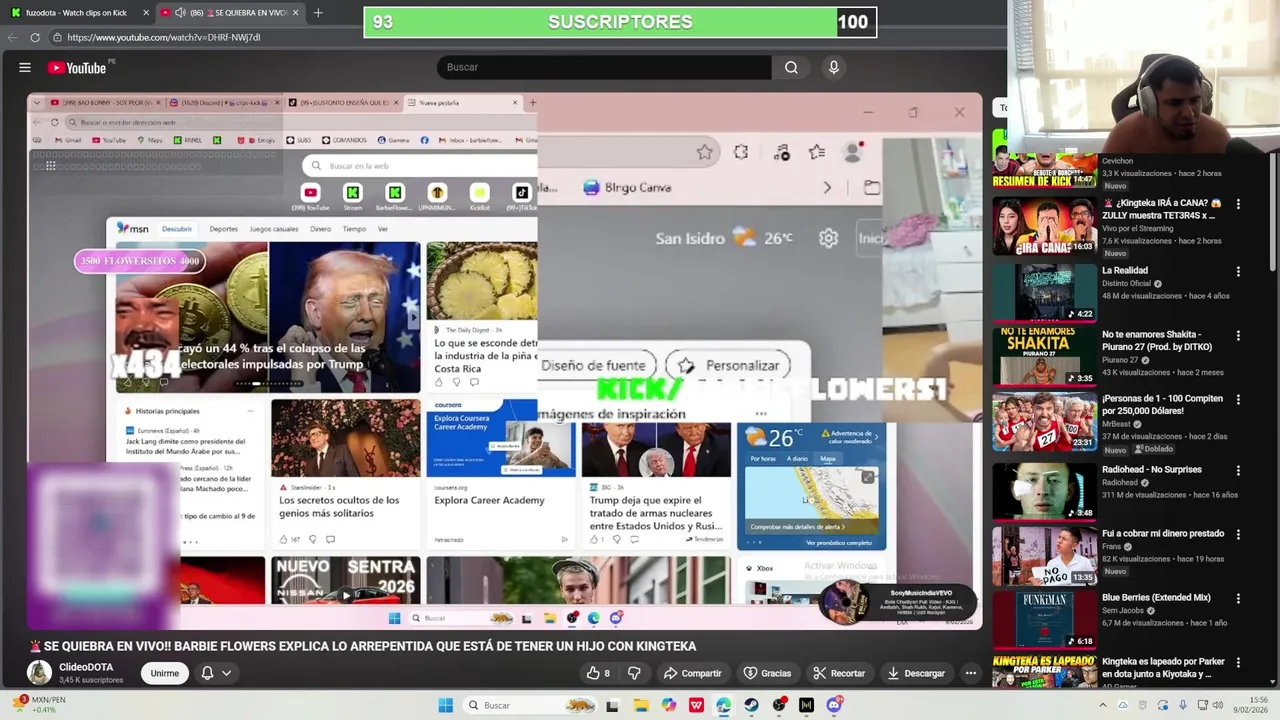Open Steam from taskbar
This screenshot has width=1280, height=720.
coord(751,705)
